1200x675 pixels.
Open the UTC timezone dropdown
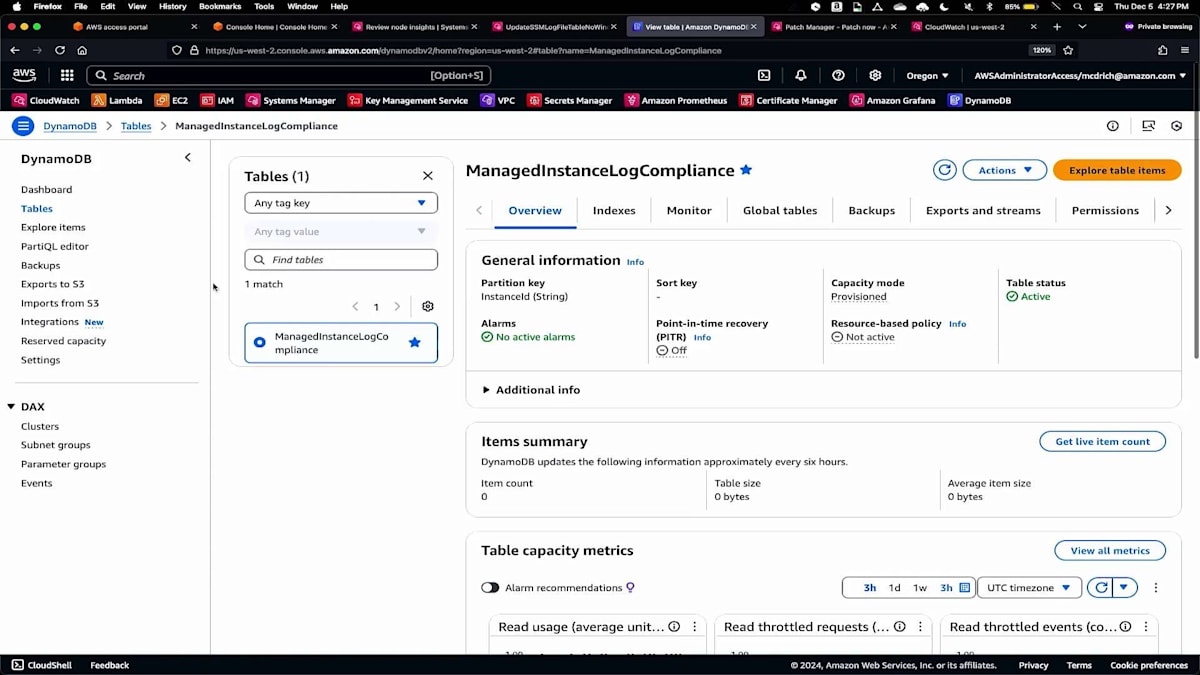point(1029,588)
